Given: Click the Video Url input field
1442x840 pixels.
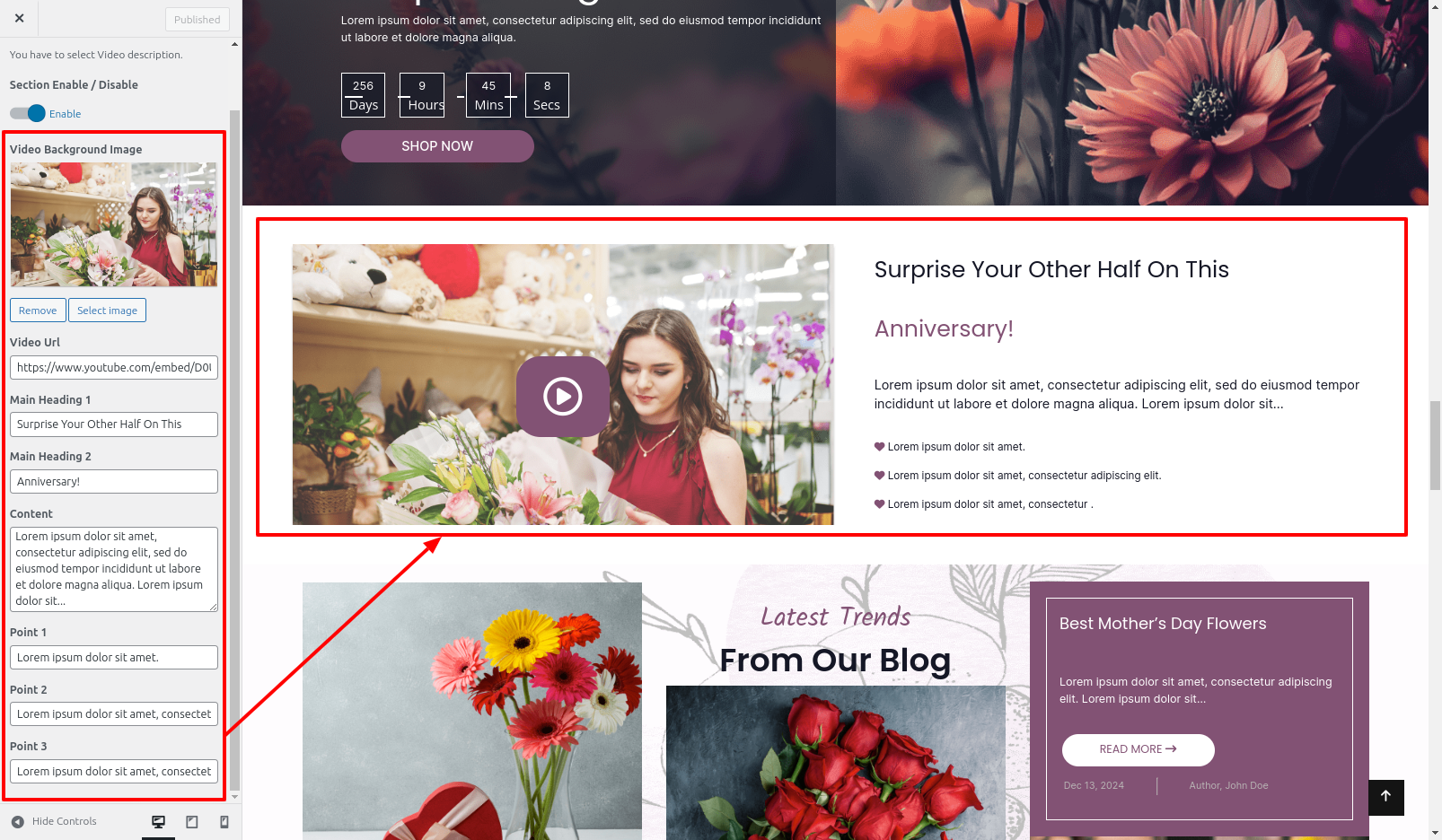Looking at the screenshot, I should click(x=114, y=368).
